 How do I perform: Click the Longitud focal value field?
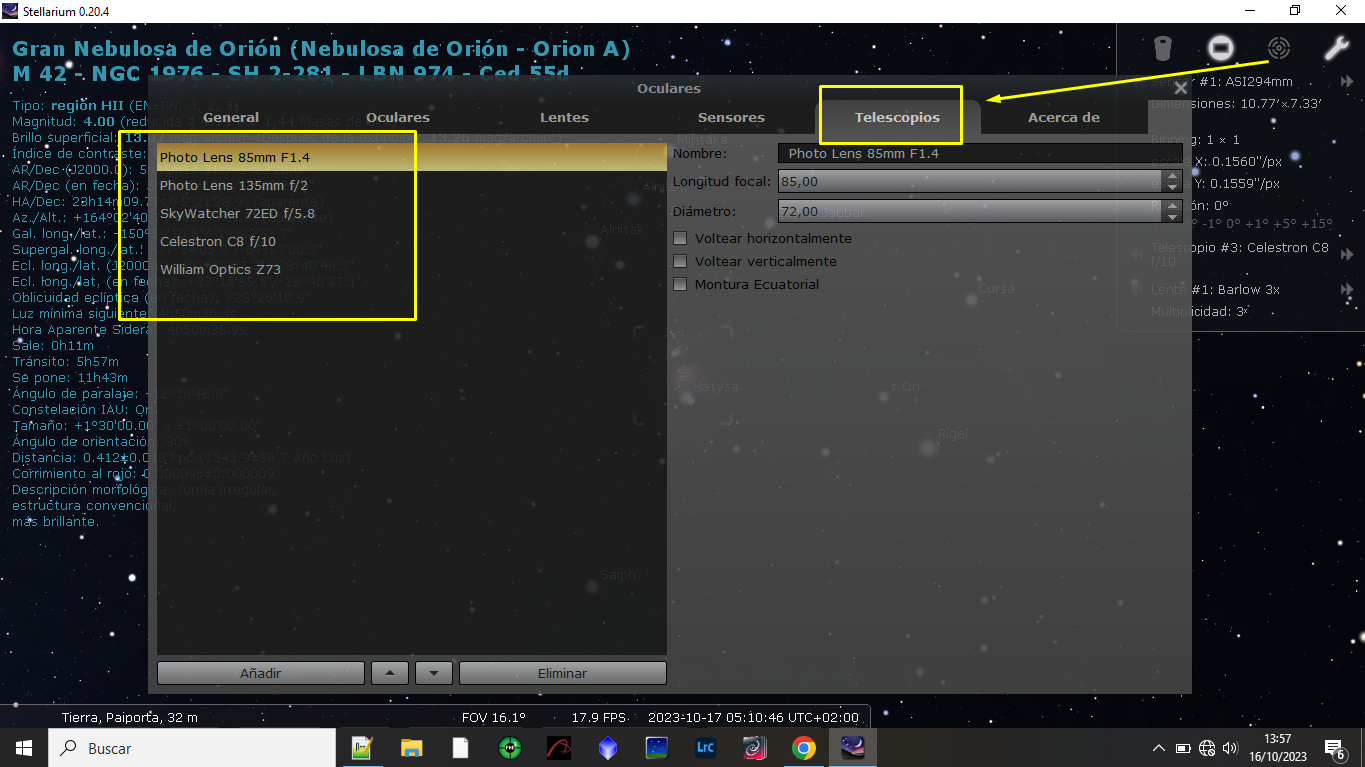pyautogui.click(x=971, y=182)
